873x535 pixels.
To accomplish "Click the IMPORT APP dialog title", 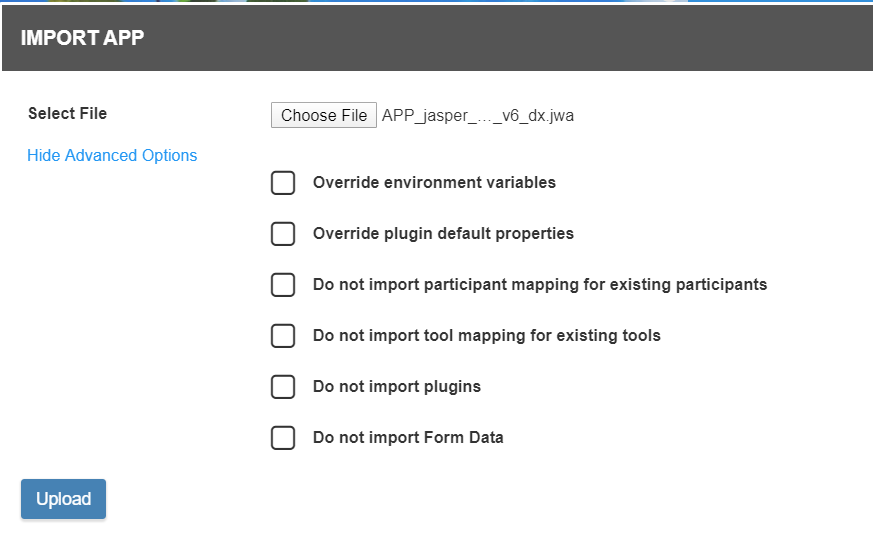I will pos(82,38).
